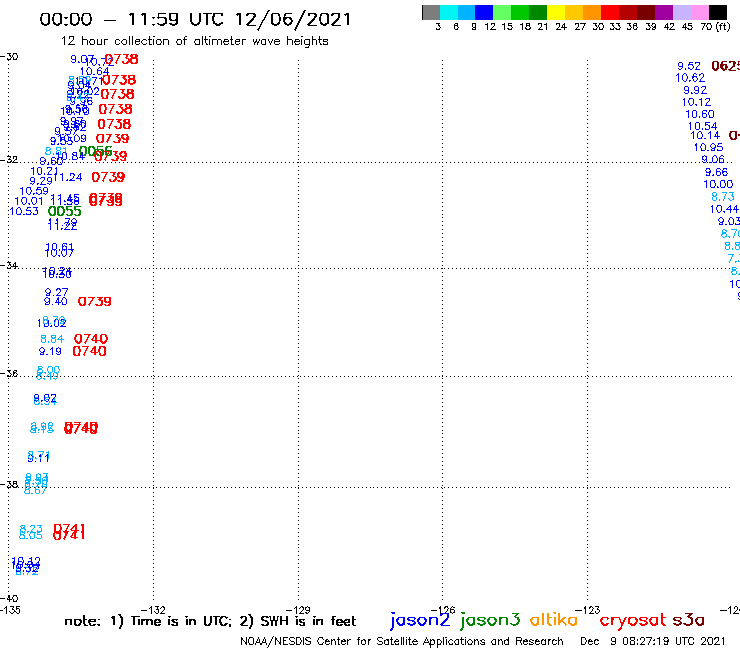Click the purple swatch in the color scale
Viewport: 740px width, 650px height.
664,12
